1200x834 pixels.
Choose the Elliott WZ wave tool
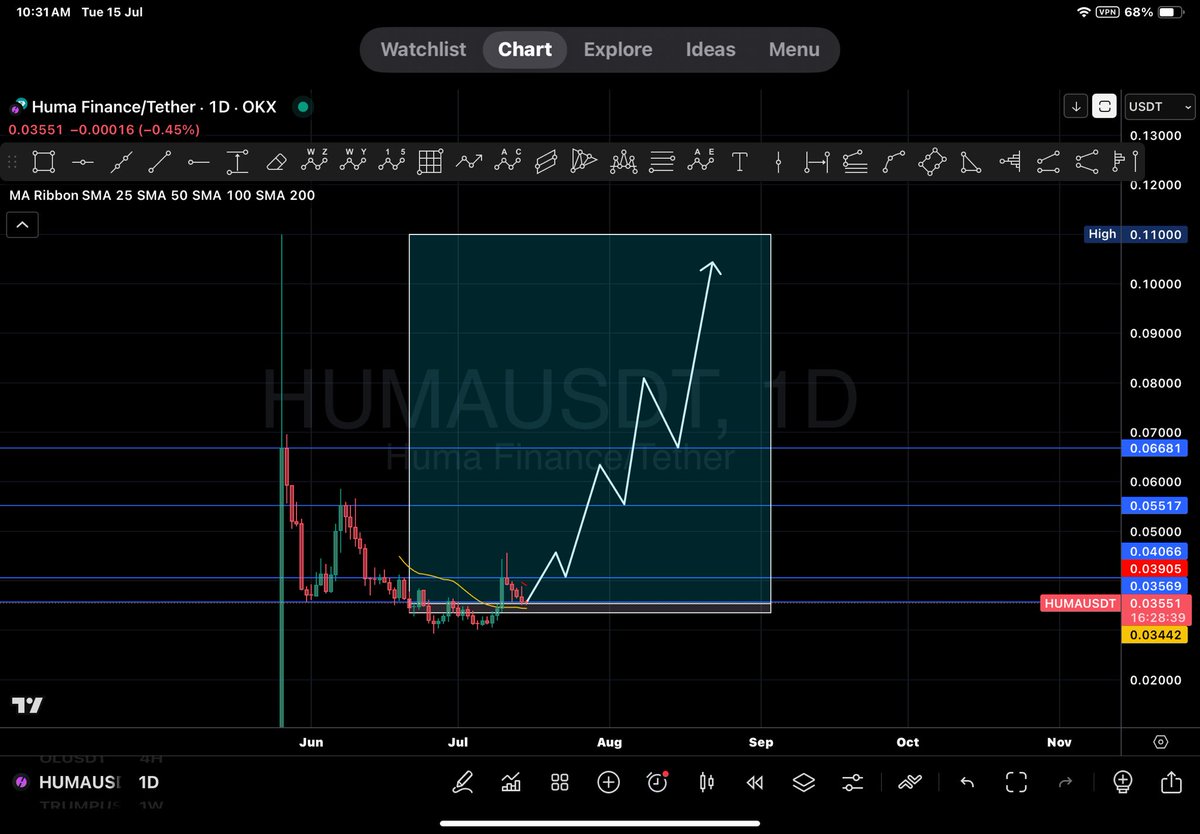click(x=315, y=162)
